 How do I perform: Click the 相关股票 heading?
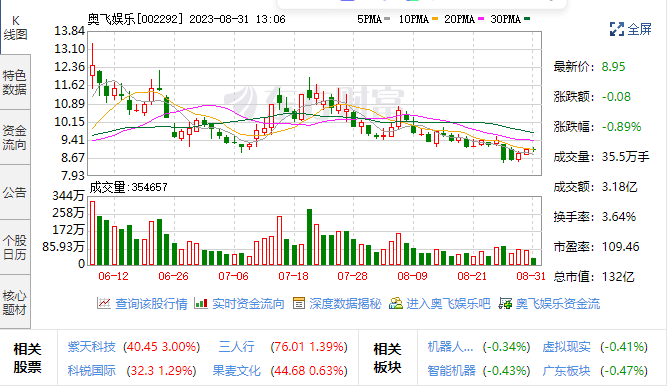(28, 358)
